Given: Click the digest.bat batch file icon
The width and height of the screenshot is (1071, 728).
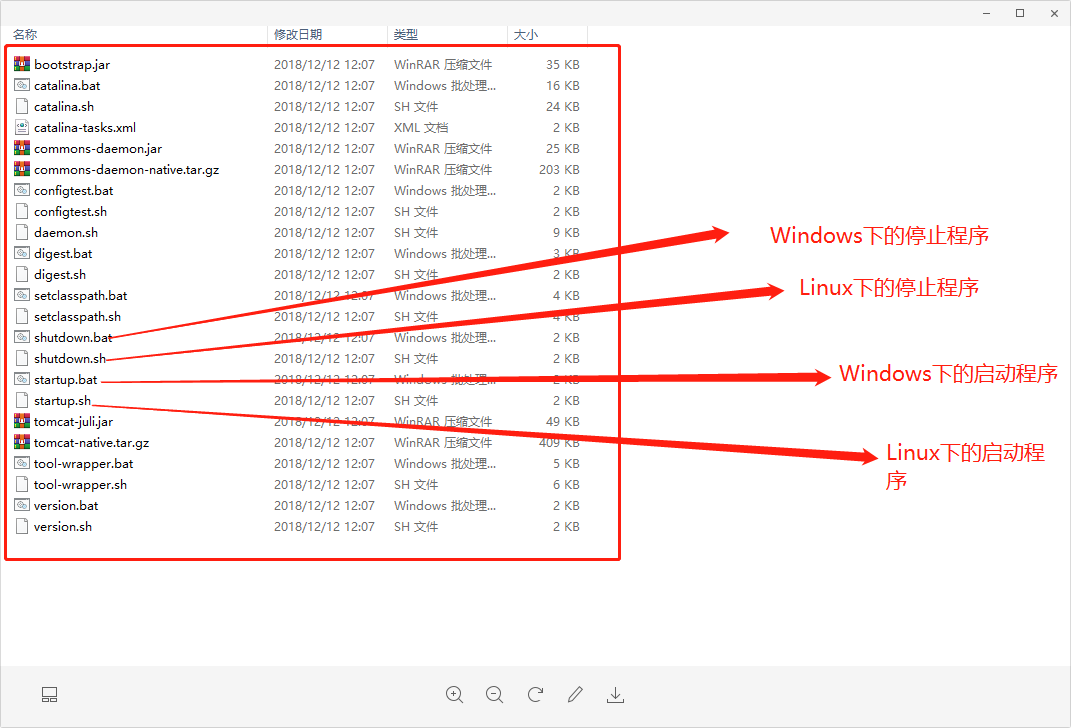Looking at the screenshot, I should (x=22, y=253).
